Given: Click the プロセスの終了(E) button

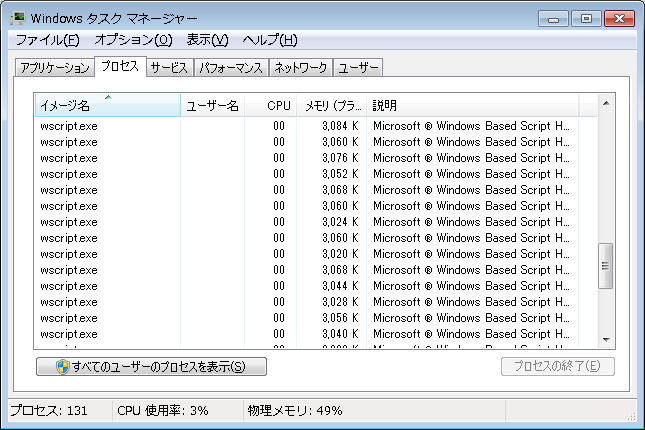Looking at the screenshot, I should tap(557, 366).
